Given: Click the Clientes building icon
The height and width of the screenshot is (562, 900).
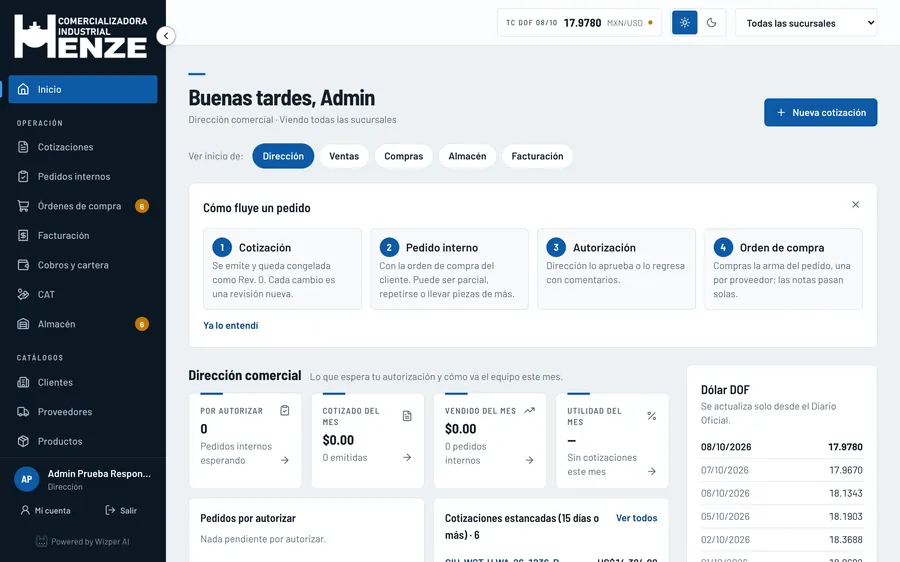Looking at the screenshot, I should click(x=23, y=382).
